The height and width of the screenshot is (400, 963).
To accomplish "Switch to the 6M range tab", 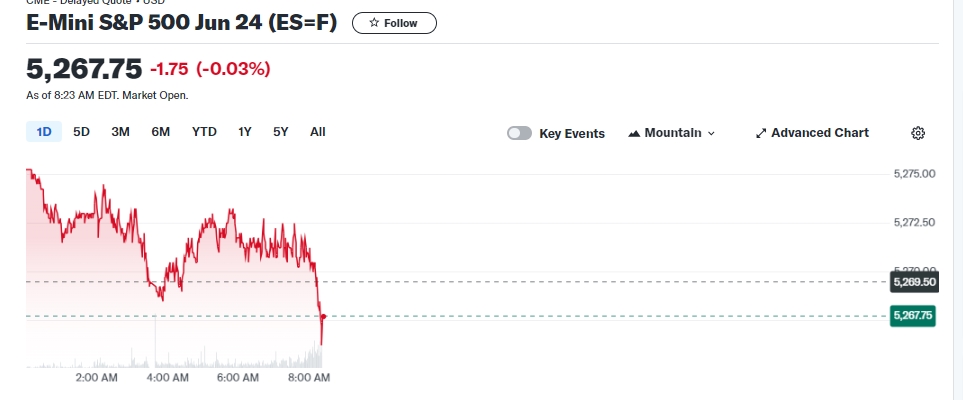I will (160, 132).
